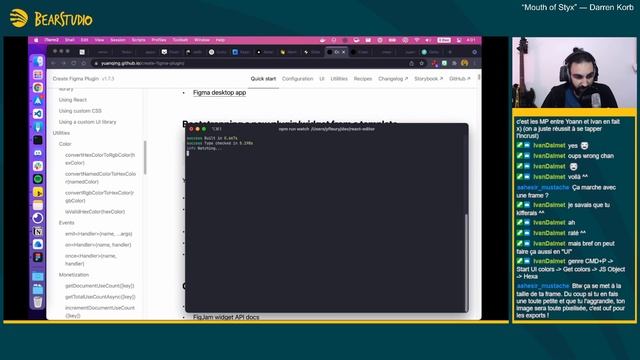This screenshot has height=360, width=640.
Task: Open the Utilities nav tab
Action: click(339, 79)
